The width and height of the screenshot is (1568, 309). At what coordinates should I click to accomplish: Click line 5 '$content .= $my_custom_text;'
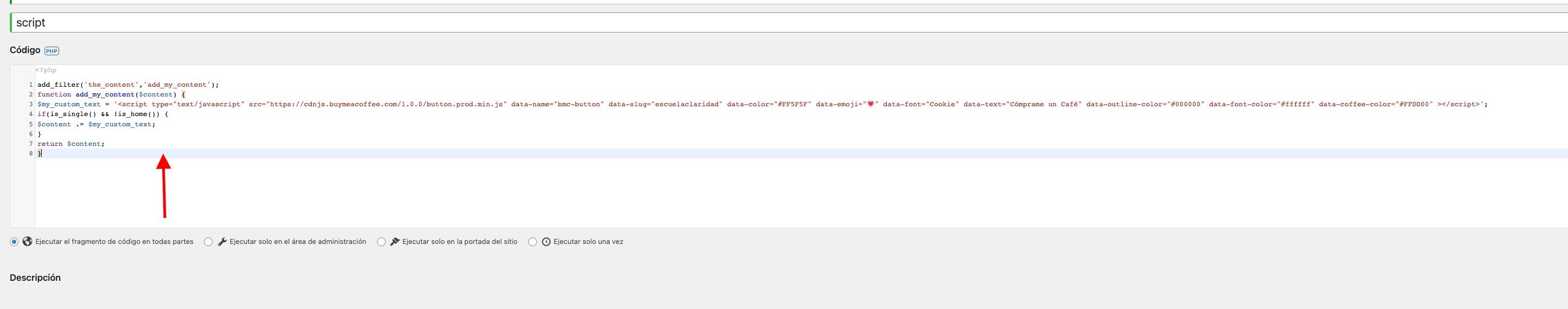(x=96, y=124)
